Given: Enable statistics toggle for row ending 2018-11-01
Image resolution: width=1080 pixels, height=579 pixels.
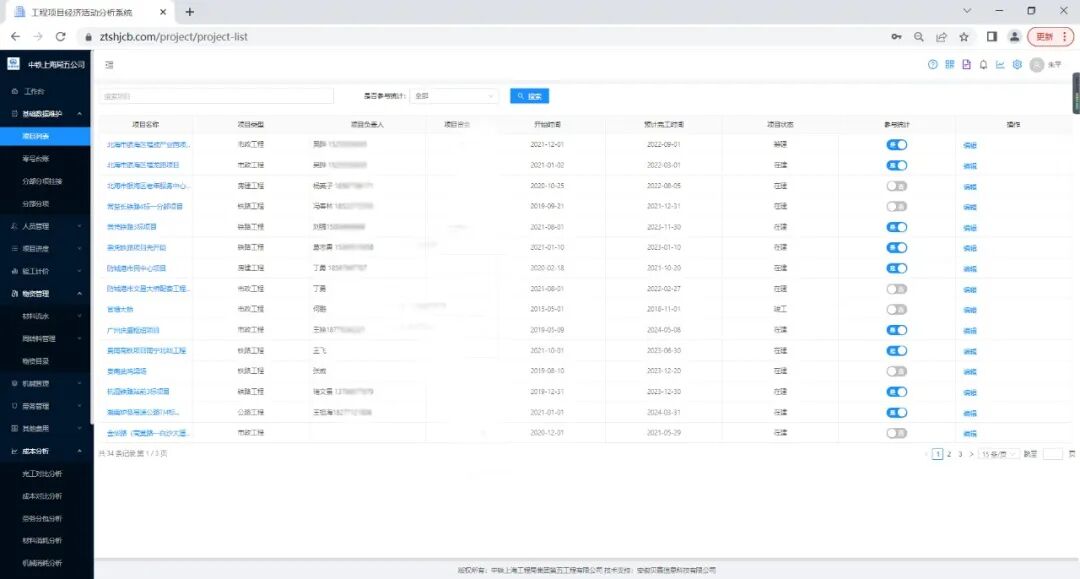Looking at the screenshot, I should click(x=897, y=310).
